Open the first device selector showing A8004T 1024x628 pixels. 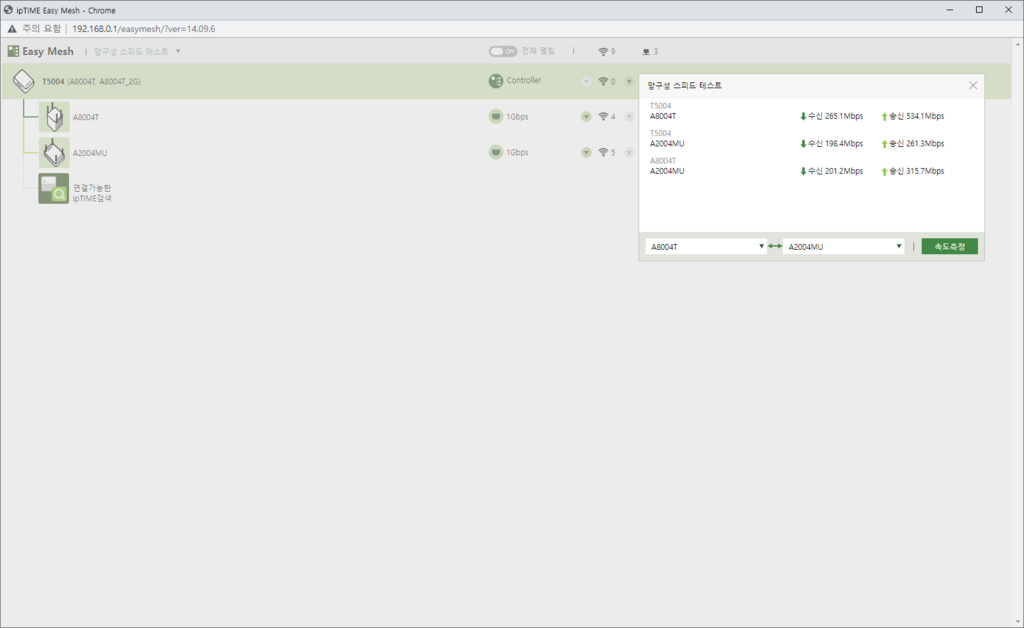click(x=706, y=247)
